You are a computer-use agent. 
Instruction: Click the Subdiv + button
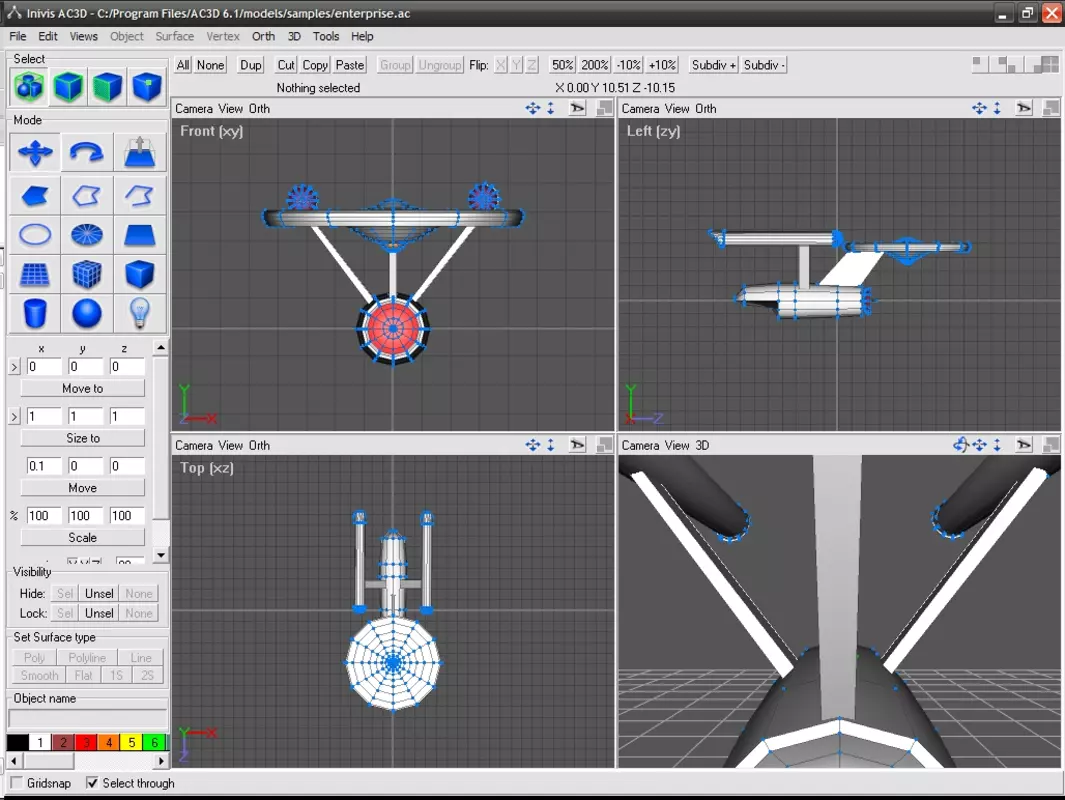(713, 65)
